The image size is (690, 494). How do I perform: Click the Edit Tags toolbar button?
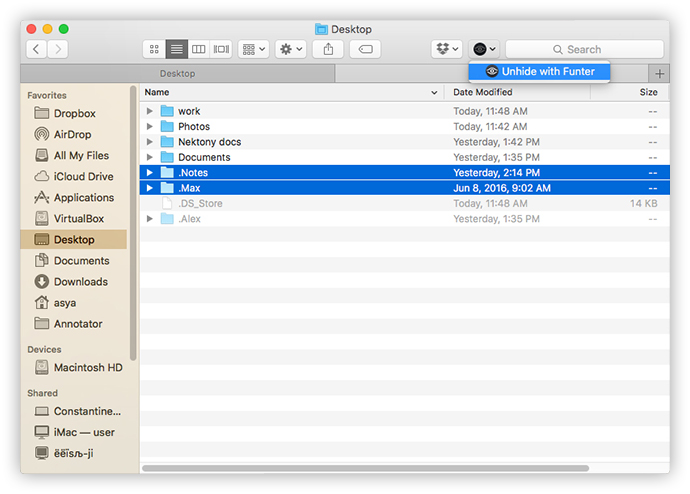(x=366, y=49)
